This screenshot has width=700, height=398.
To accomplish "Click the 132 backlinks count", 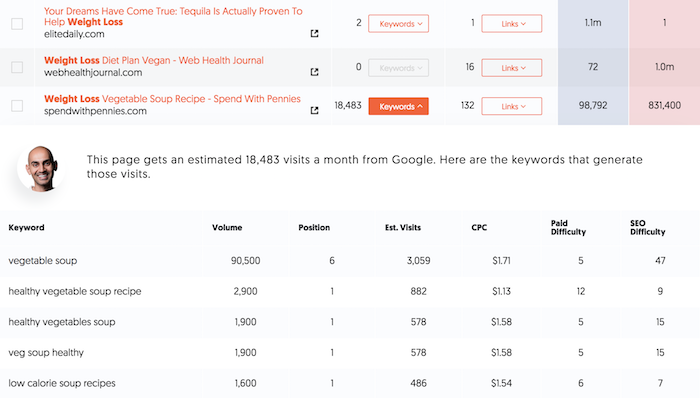I will [467, 105].
